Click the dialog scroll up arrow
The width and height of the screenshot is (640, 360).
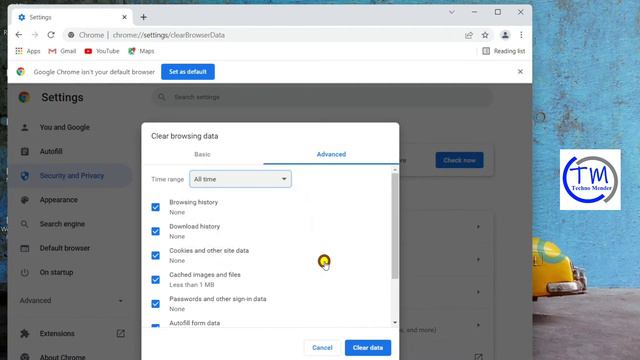pos(395,169)
